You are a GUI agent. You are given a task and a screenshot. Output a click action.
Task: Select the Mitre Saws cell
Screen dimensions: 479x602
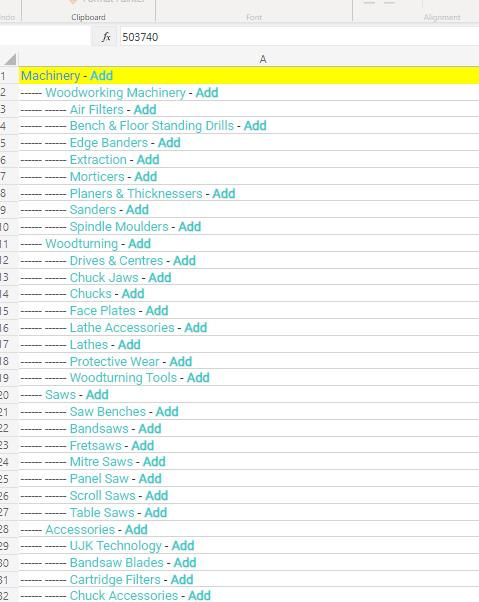[248, 461]
